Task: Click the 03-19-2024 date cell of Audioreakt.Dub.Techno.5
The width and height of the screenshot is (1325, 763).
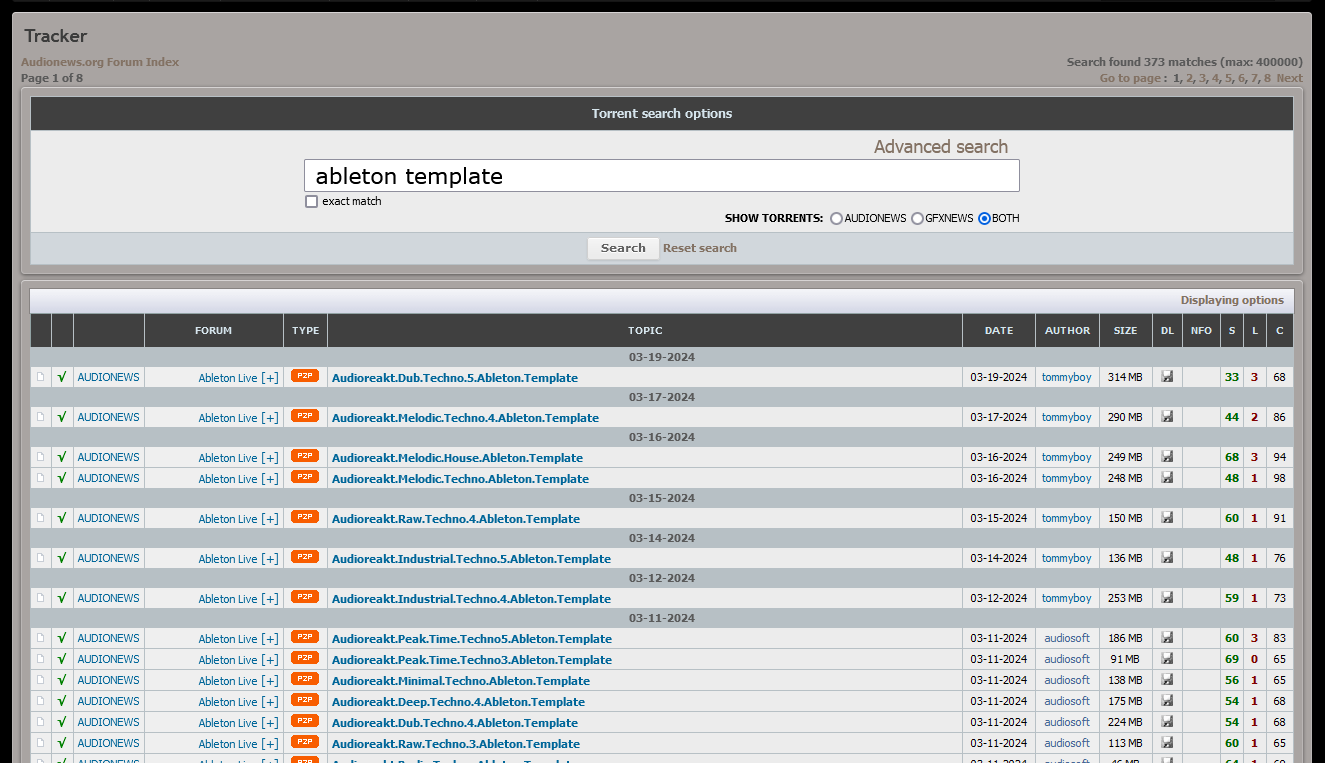Action: click(x=999, y=377)
